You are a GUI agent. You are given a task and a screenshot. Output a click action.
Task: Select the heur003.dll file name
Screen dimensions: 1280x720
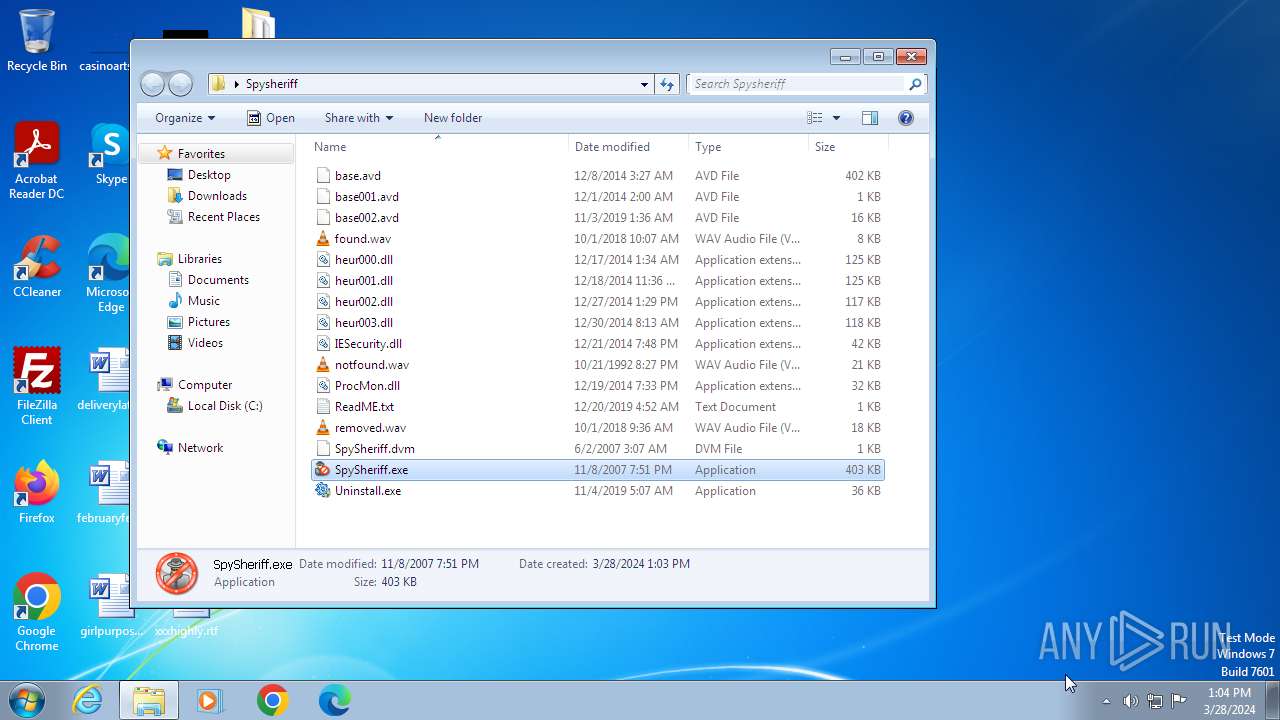(x=364, y=323)
